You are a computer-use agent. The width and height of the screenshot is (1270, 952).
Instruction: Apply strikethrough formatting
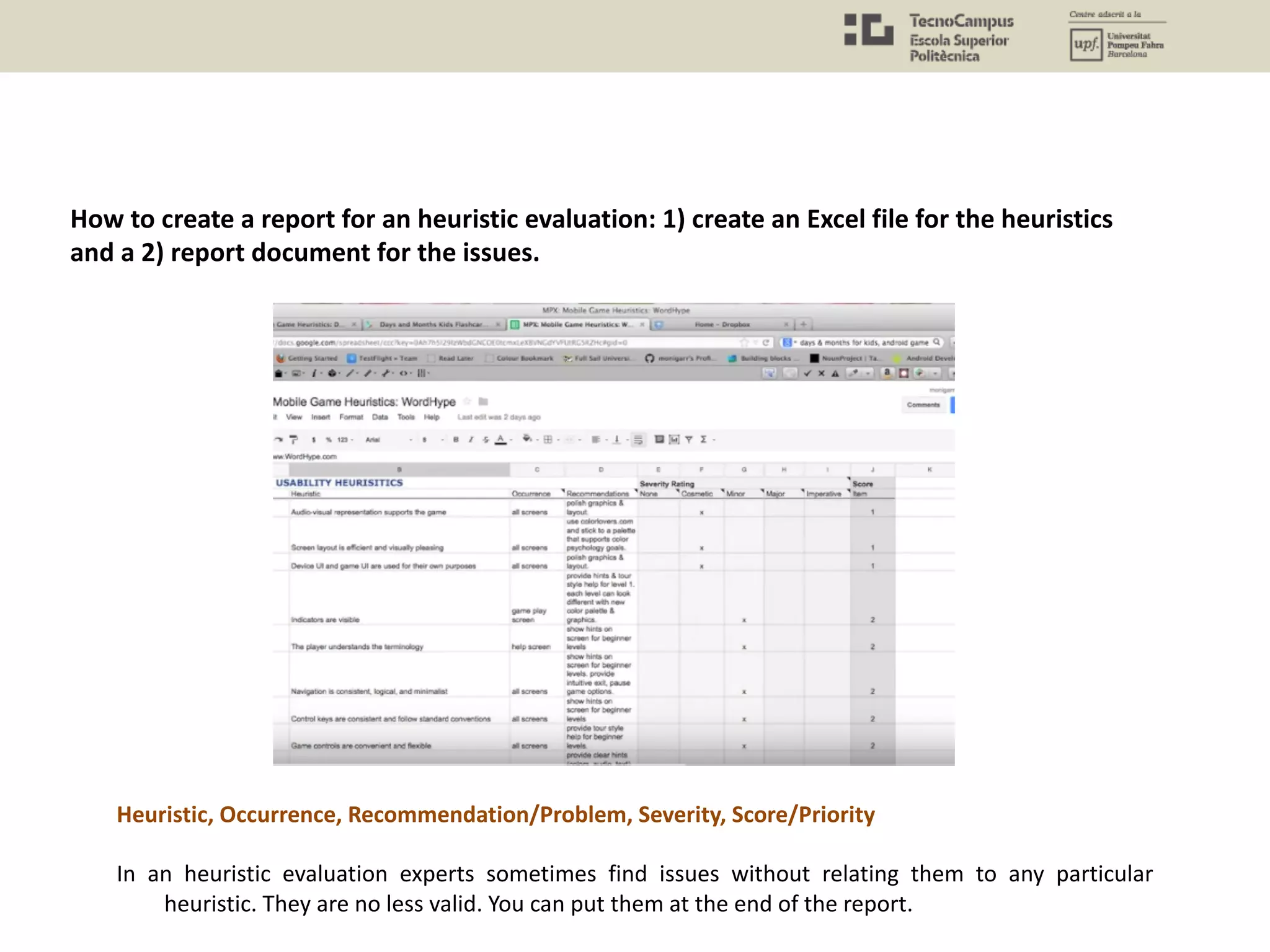tap(486, 439)
